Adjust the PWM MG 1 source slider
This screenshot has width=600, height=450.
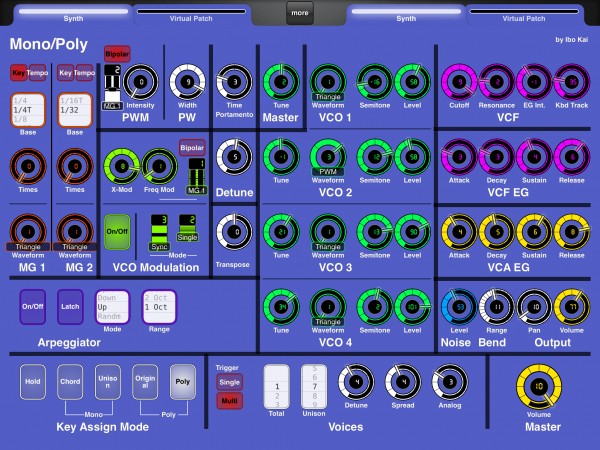(112, 87)
